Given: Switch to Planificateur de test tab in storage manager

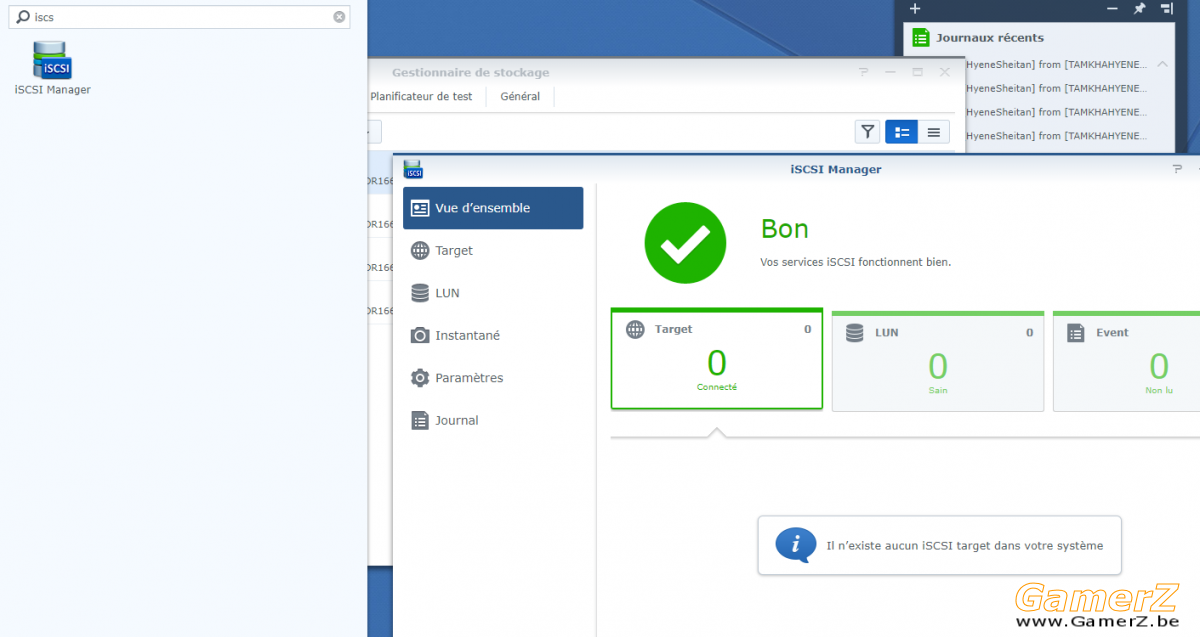Looking at the screenshot, I should point(421,97).
